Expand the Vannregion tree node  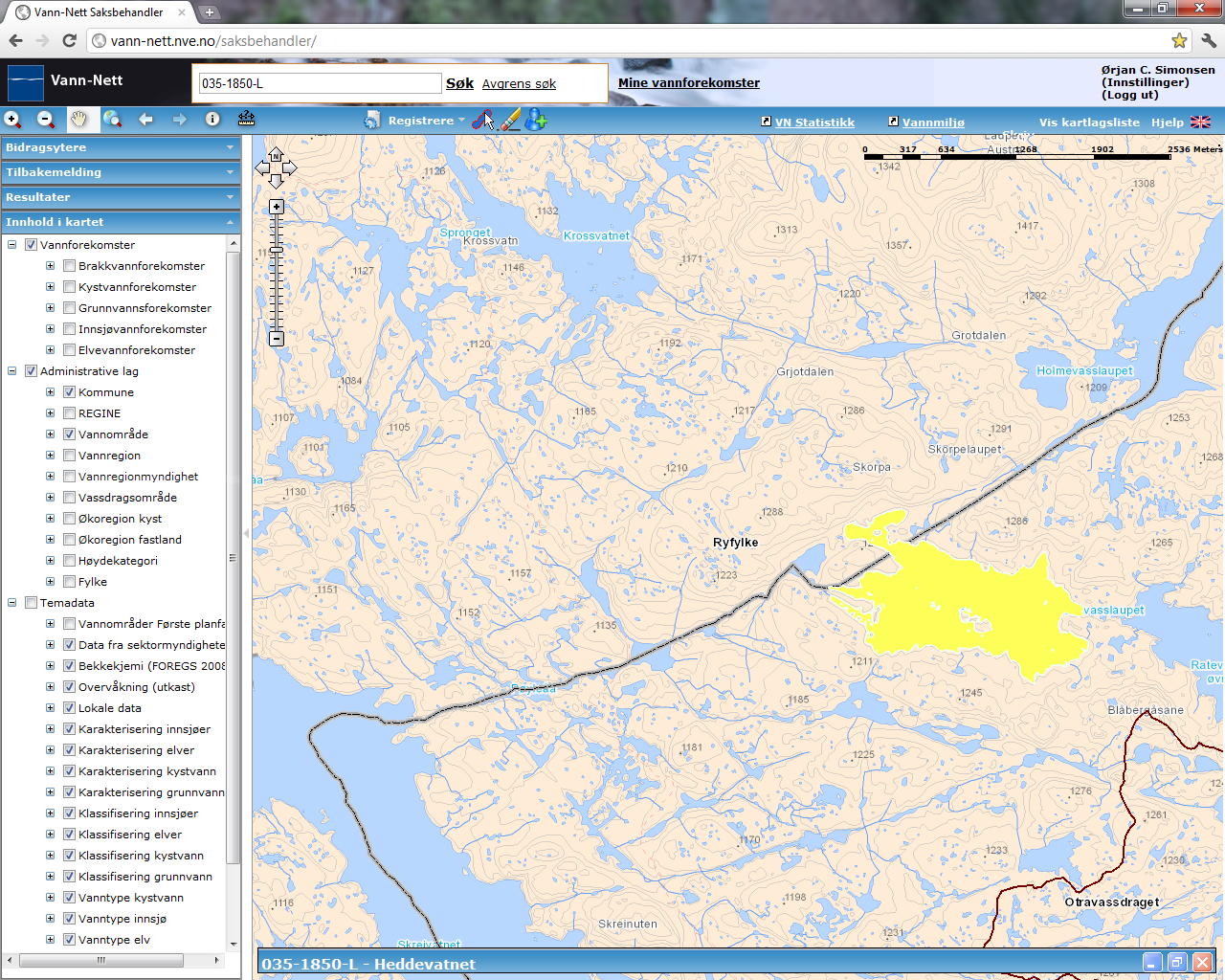click(x=51, y=456)
